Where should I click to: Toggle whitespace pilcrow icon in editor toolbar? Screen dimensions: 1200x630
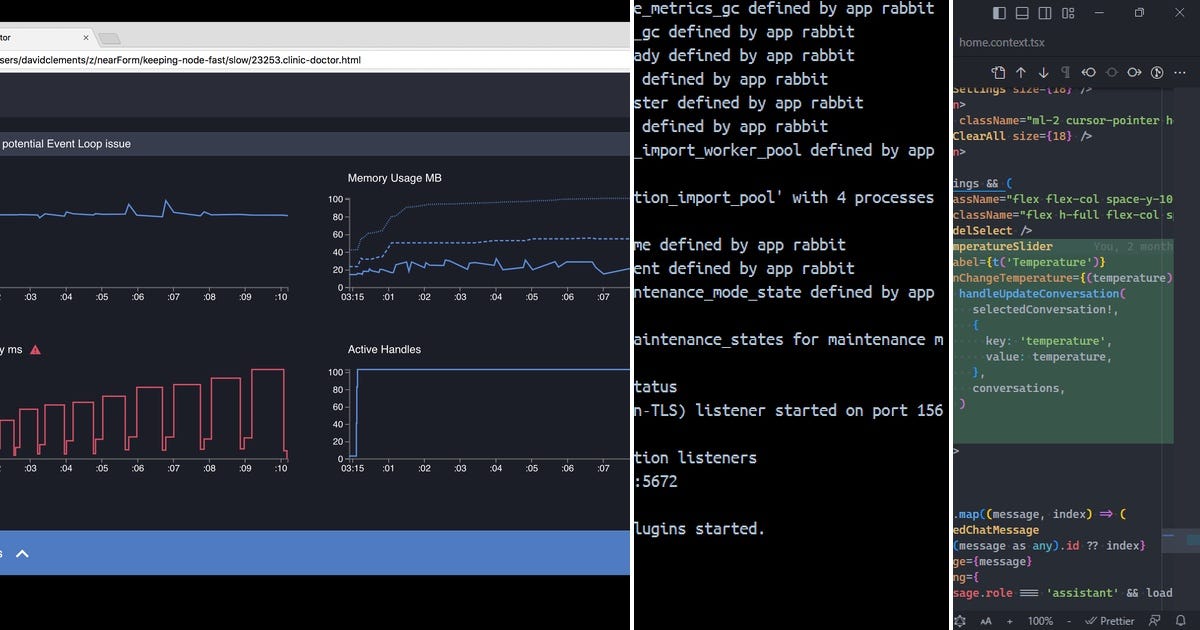tap(1065, 73)
